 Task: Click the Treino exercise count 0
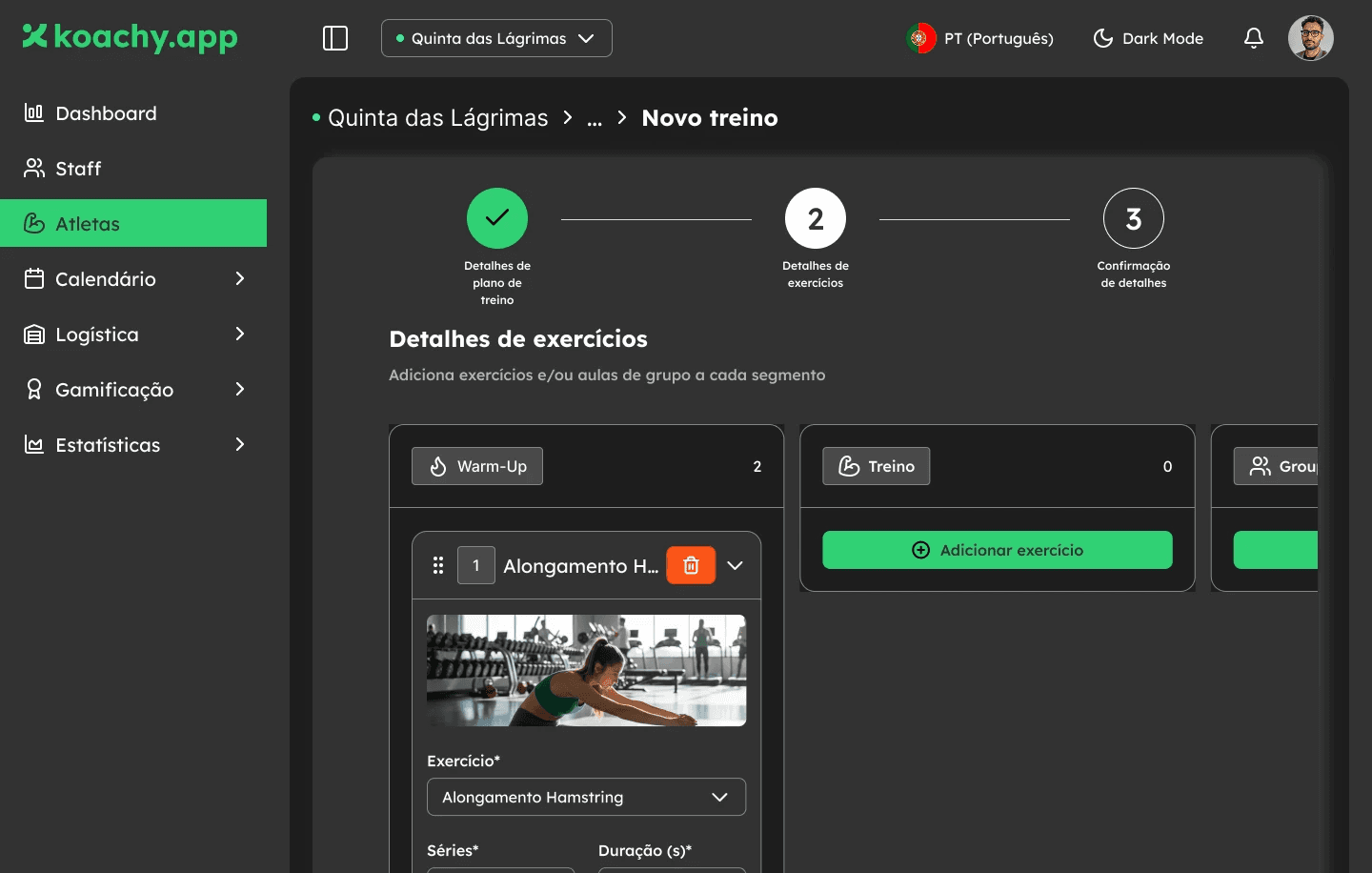click(1167, 466)
